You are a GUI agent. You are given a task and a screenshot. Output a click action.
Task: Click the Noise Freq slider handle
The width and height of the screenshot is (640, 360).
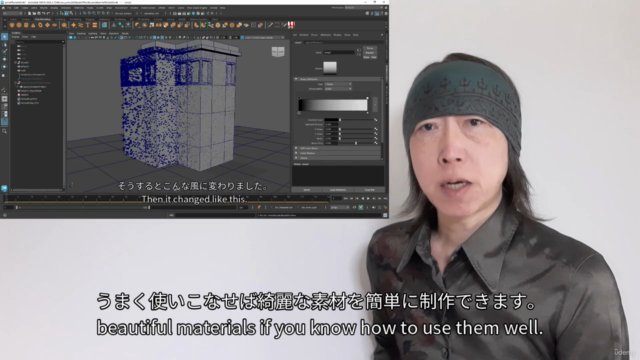pyautogui.click(x=356, y=143)
